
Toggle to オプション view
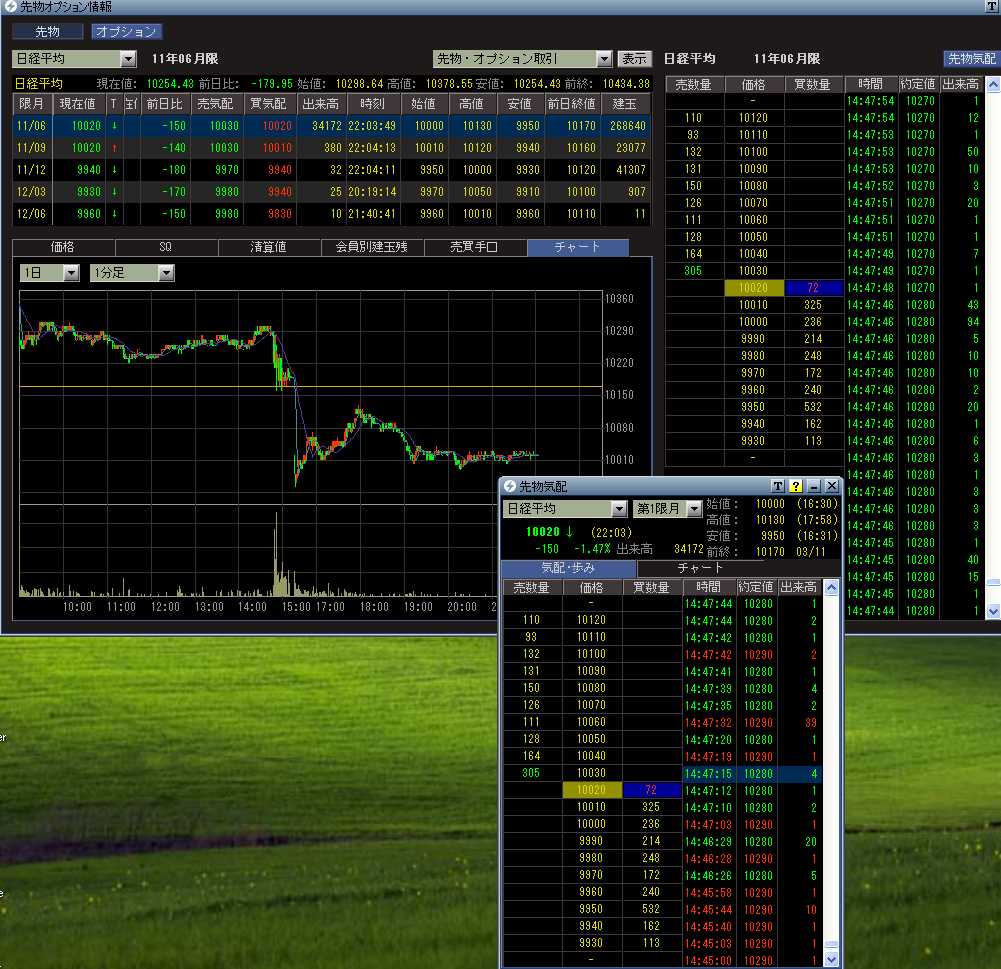(126, 32)
